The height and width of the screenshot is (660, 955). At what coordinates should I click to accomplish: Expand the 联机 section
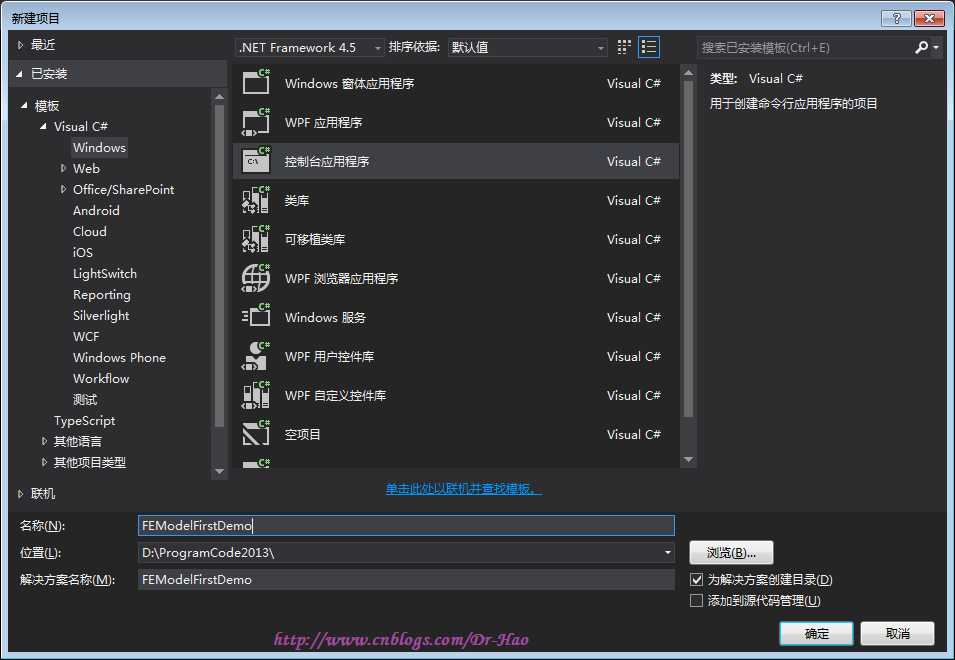(20, 494)
